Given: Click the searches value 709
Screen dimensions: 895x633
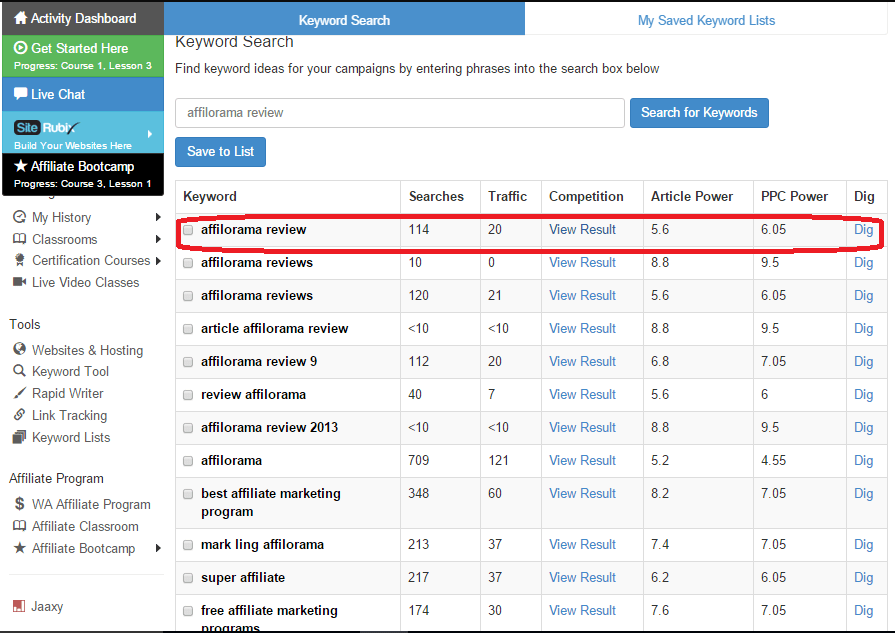Looking at the screenshot, I should coord(418,460).
